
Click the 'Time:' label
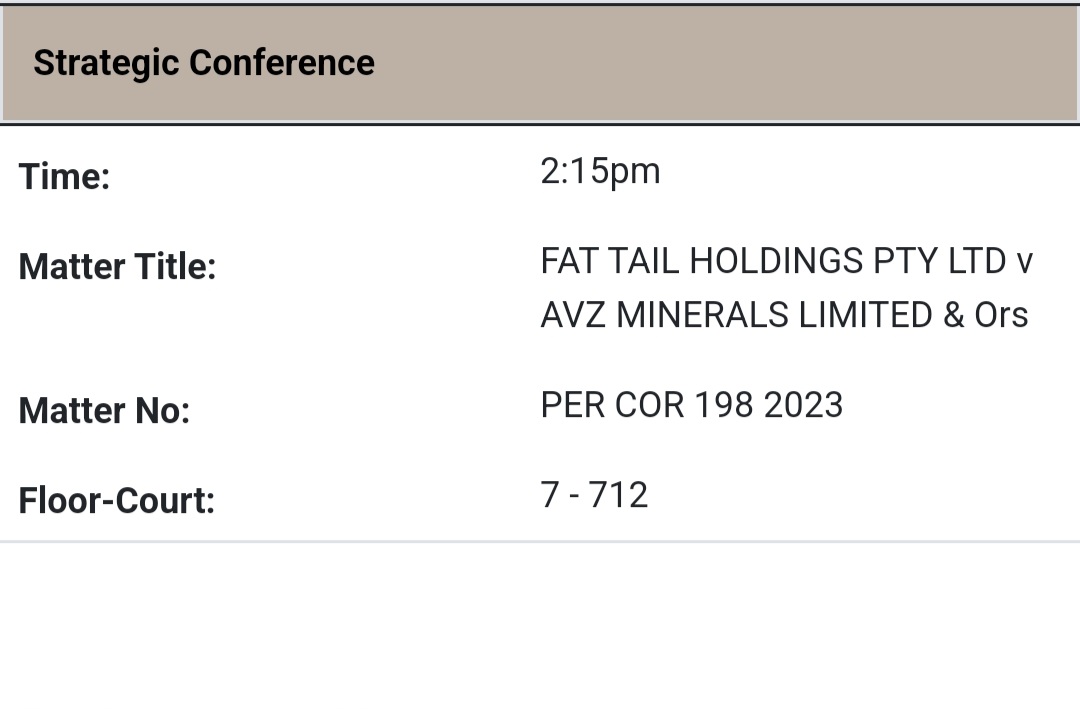click(64, 177)
